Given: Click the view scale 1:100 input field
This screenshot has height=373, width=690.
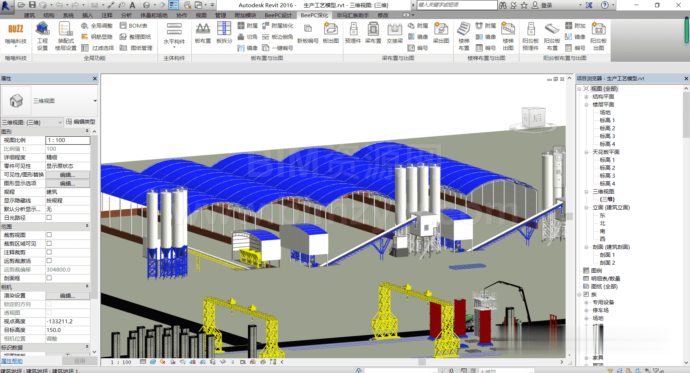Looking at the screenshot, I should (68, 140).
